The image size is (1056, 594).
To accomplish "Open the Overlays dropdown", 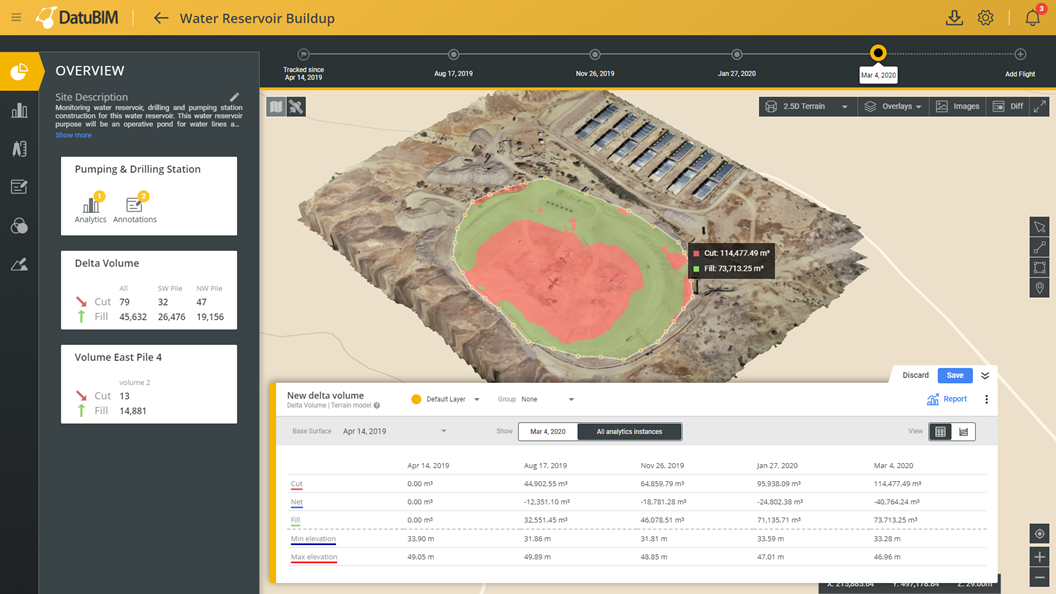I will (x=893, y=106).
